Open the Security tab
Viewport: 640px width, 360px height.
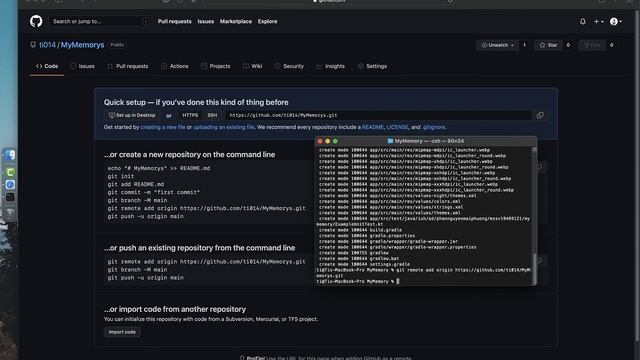tap(289, 66)
